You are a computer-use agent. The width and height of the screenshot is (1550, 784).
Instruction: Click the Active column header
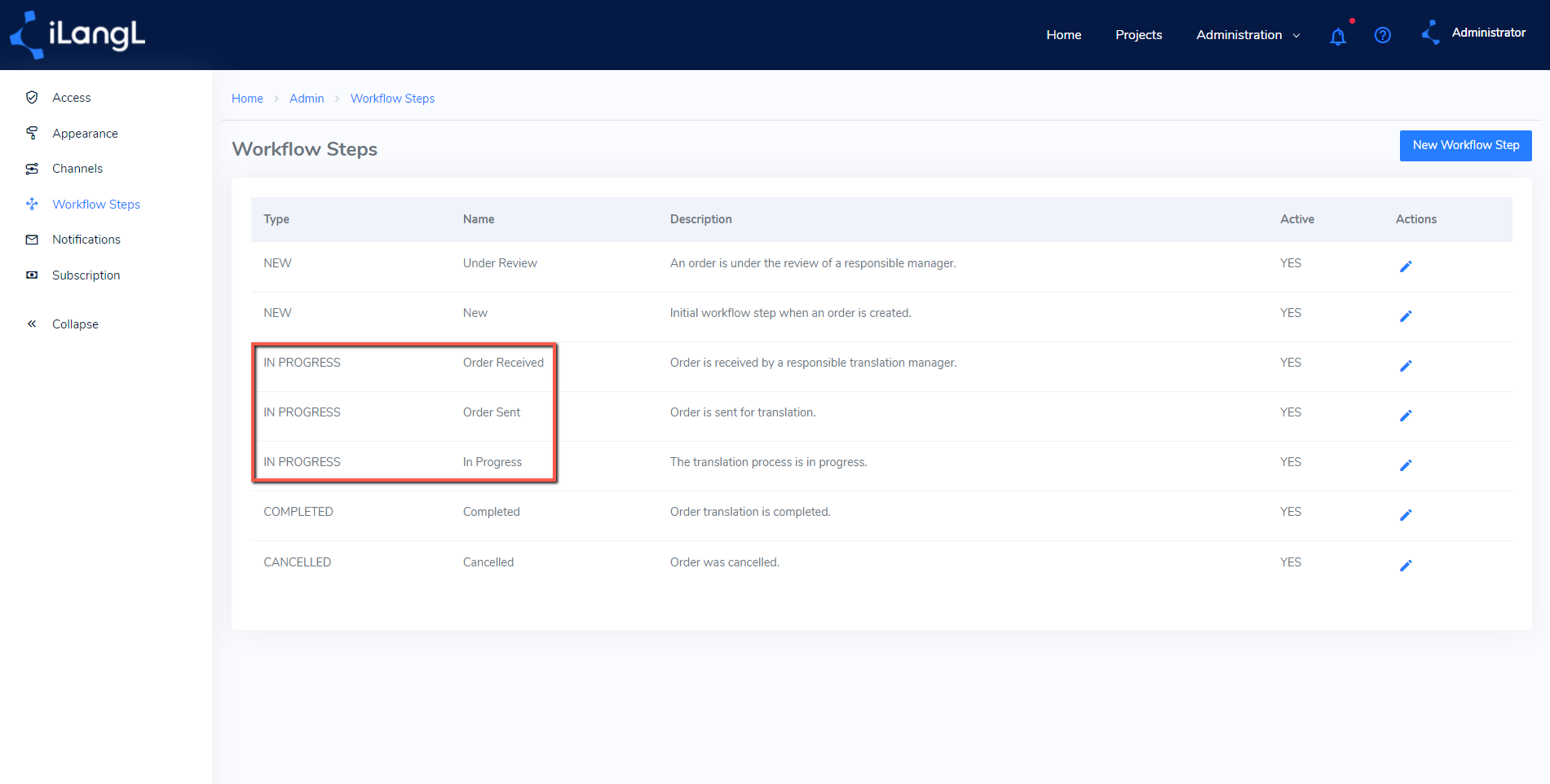click(1297, 219)
